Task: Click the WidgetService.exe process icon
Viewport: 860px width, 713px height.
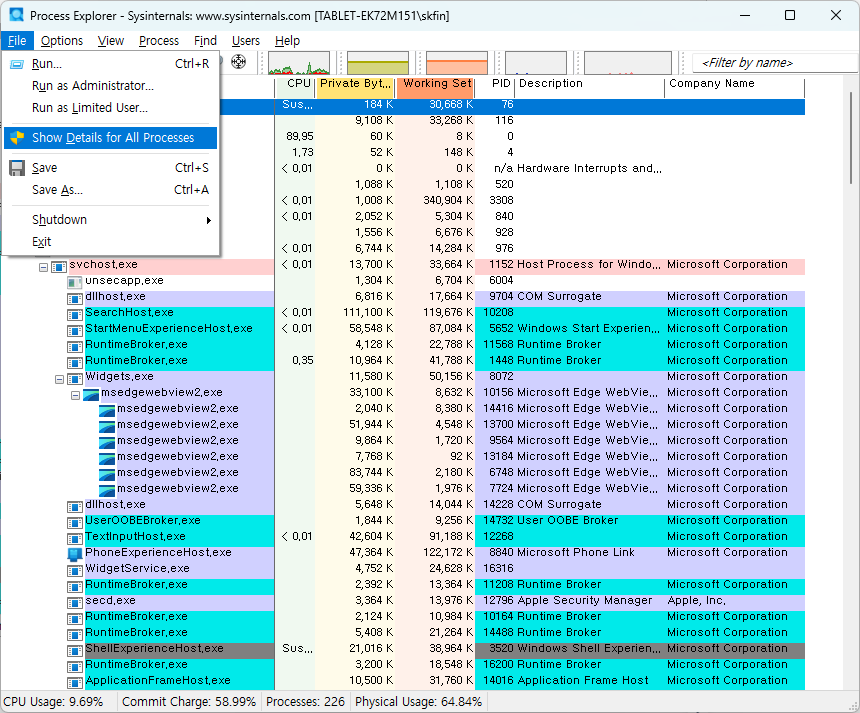Action: 75,571
